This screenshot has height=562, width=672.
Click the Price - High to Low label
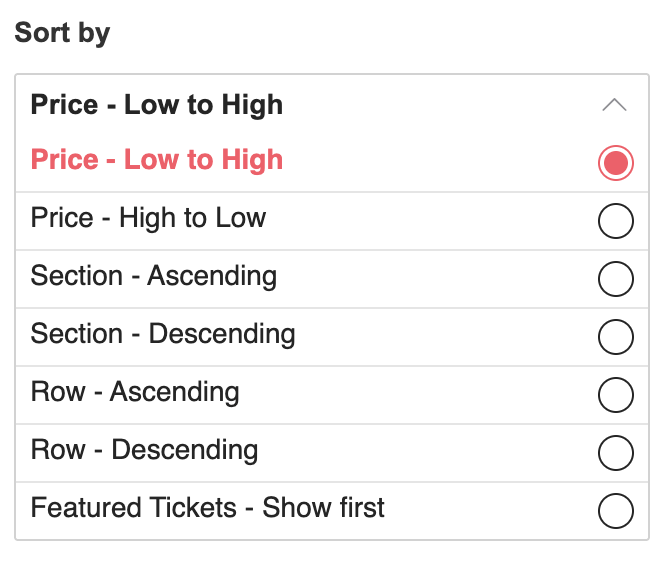point(148,218)
